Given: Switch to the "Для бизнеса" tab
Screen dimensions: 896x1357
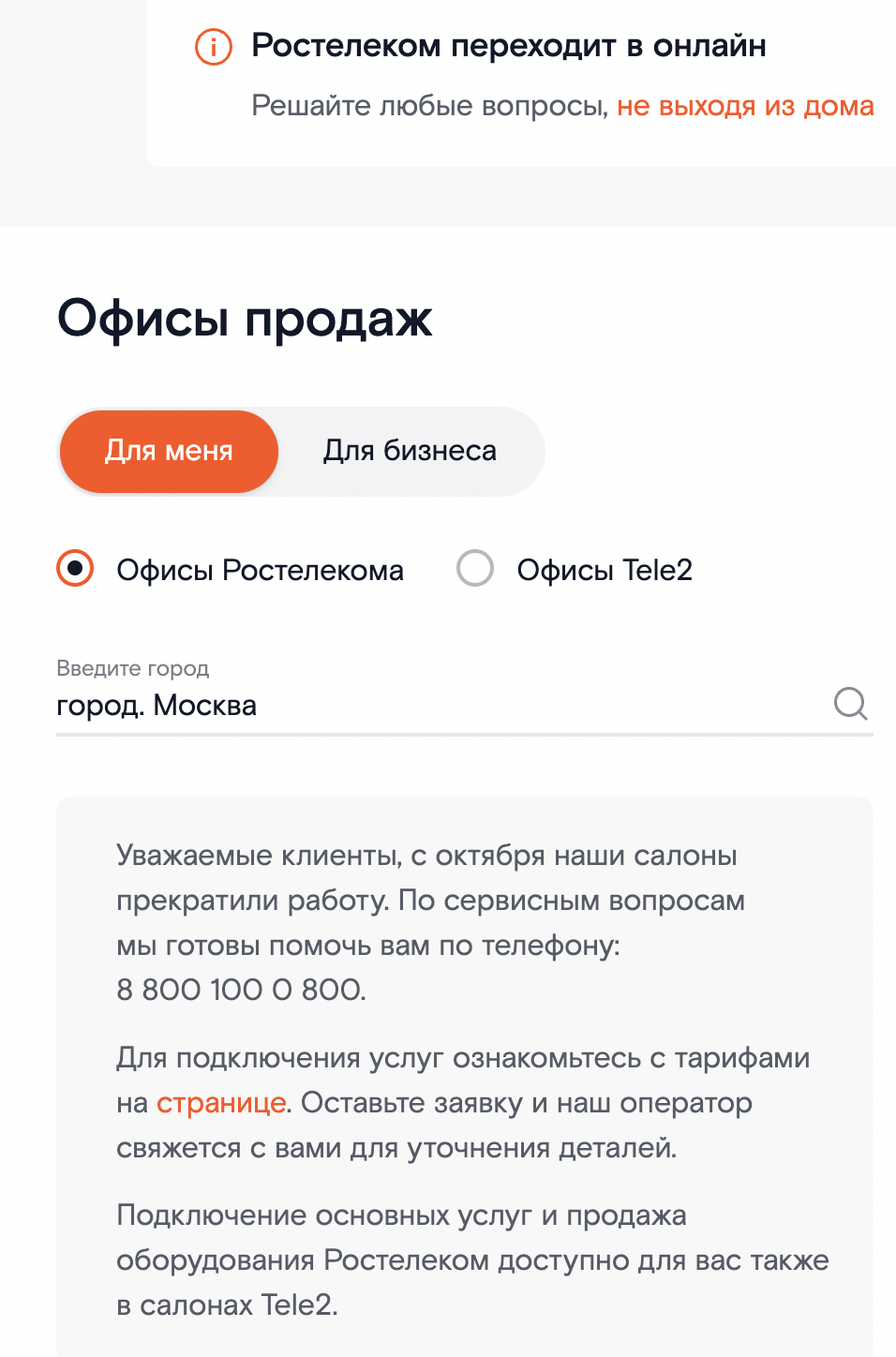Looking at the screenshot, I should click(x=410, y=451).
